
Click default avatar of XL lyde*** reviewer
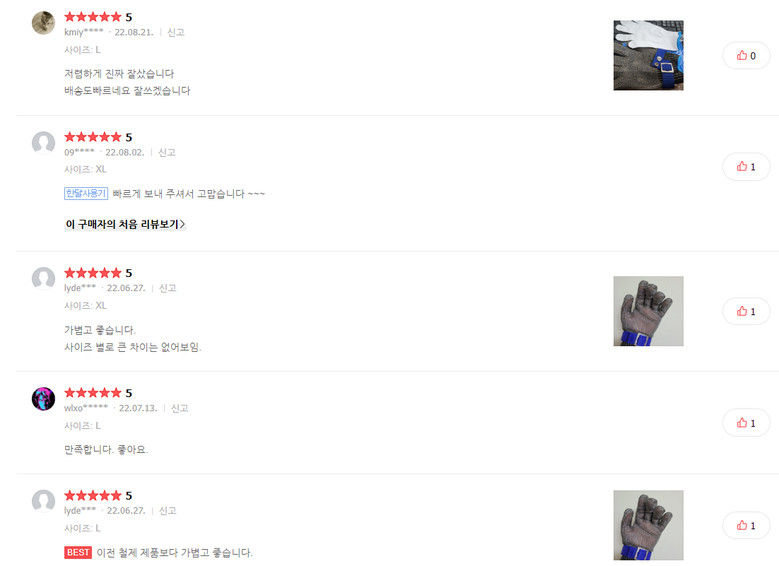[43, 279]
